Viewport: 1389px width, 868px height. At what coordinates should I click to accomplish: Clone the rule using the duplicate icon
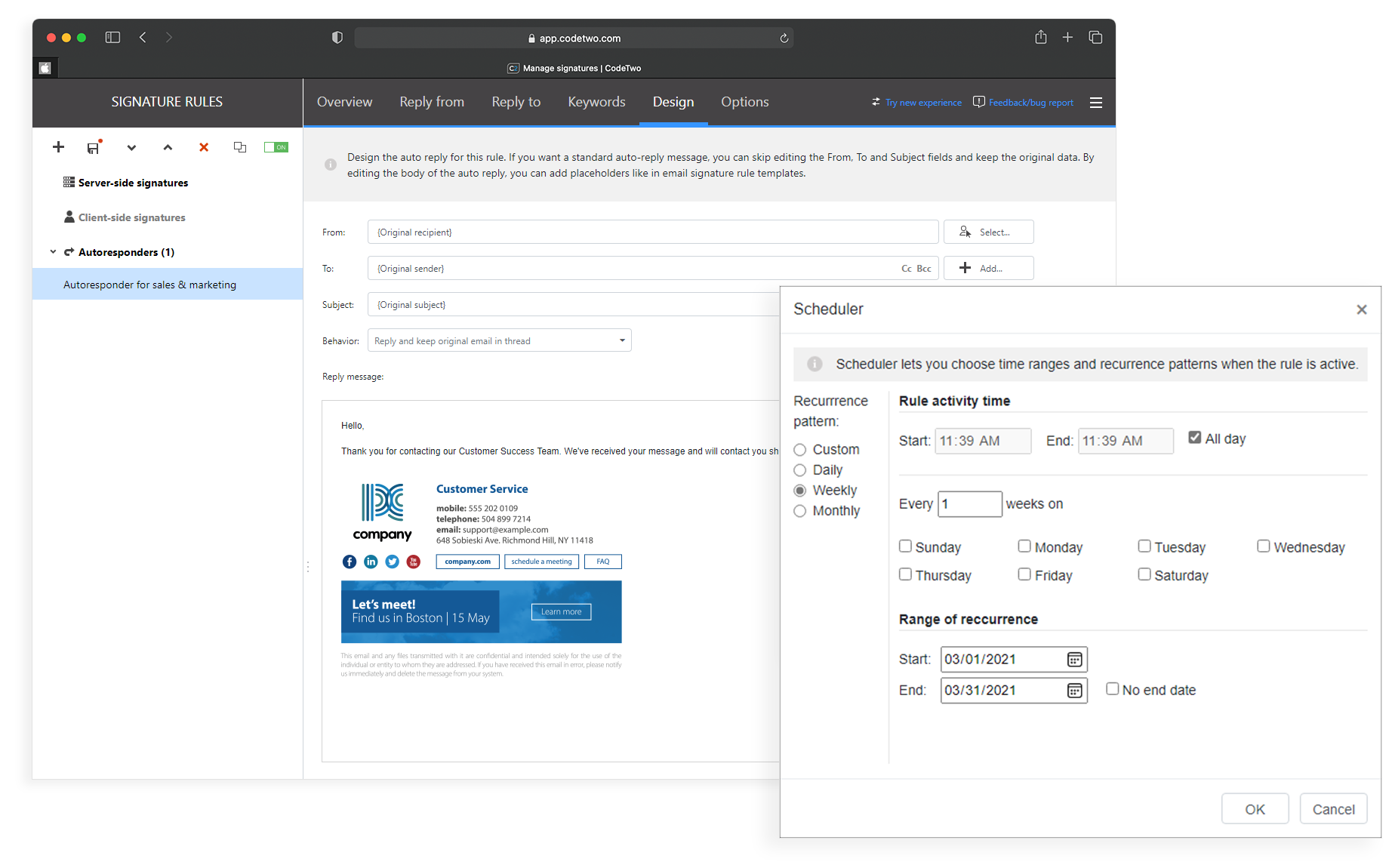point(239,147)
